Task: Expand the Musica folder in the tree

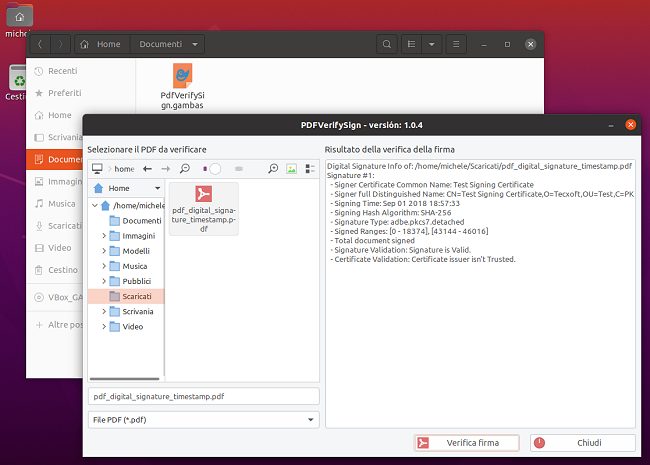Action: tap(104, 266)
